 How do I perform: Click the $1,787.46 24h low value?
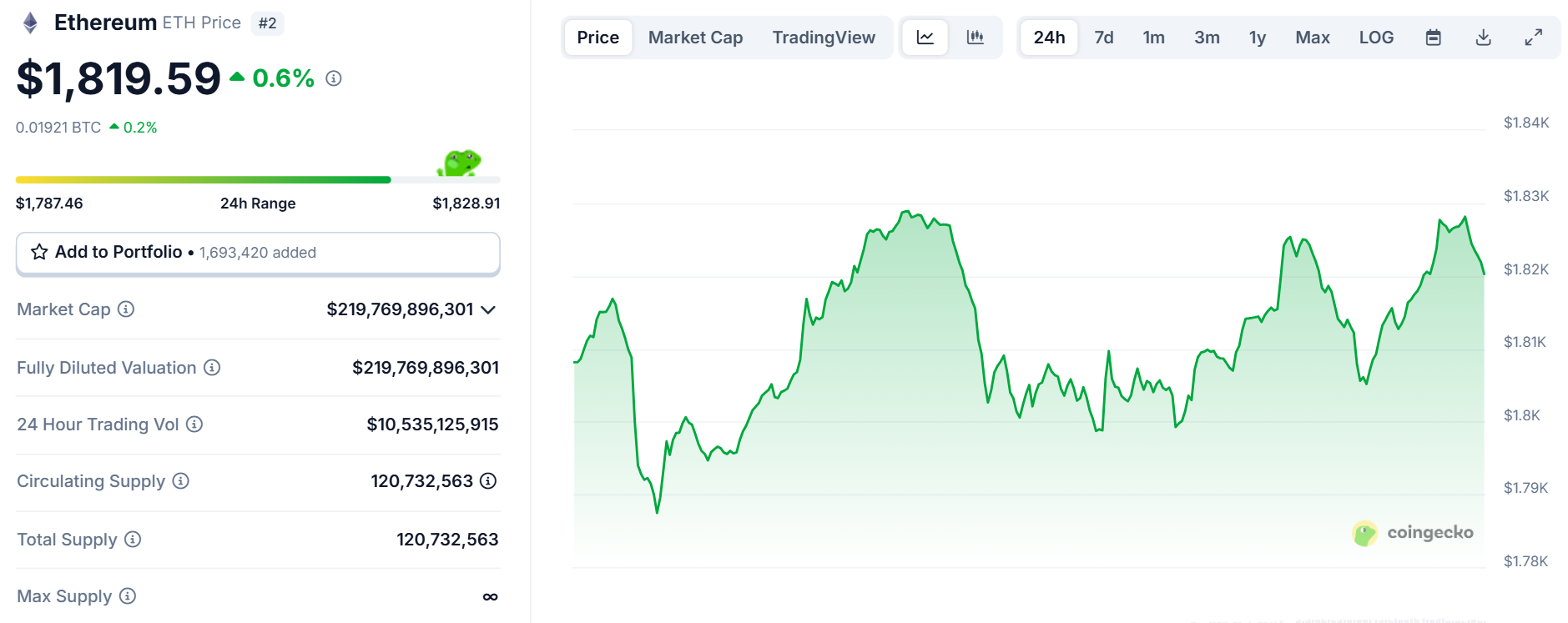(49, 203)
